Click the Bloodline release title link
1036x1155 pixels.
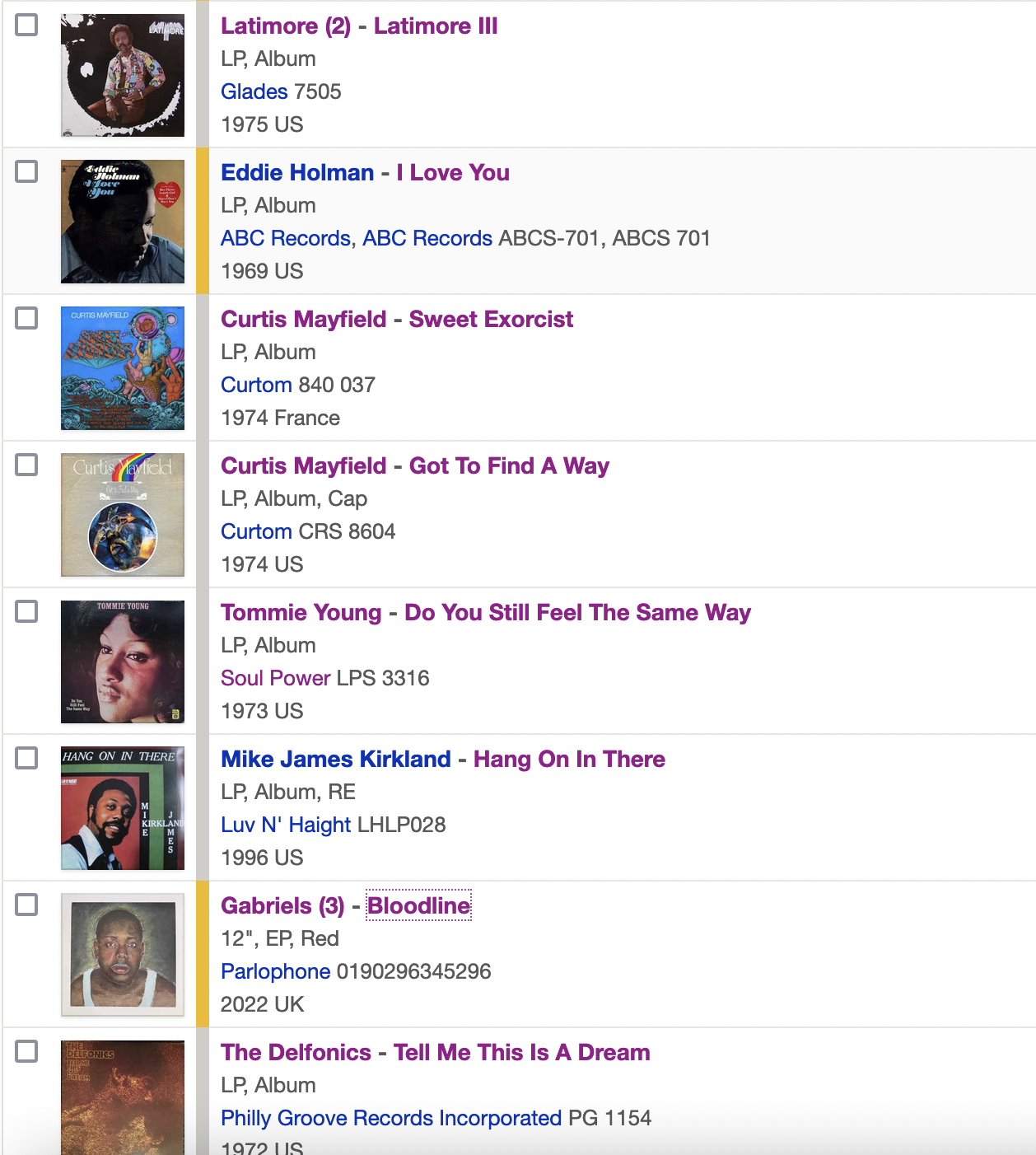tap(418, 906)
